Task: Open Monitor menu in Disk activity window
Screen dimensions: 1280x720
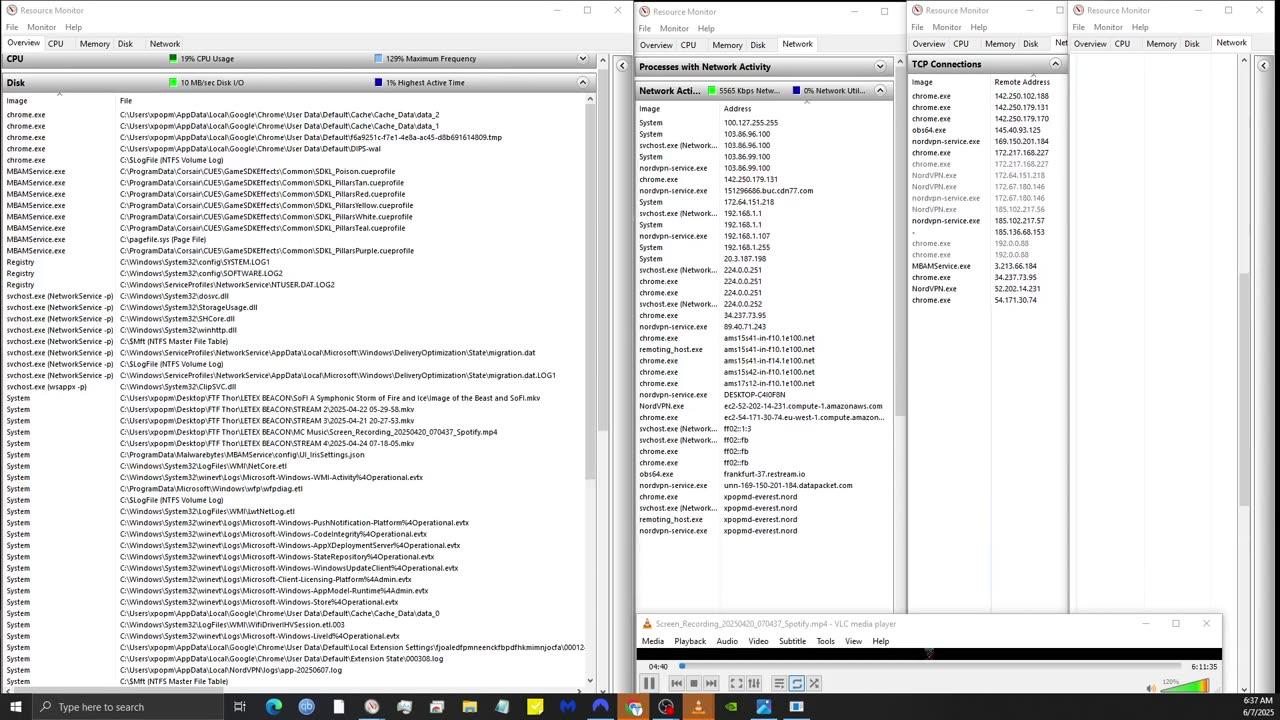Action: pyautogui.click(x=41, y=27)
